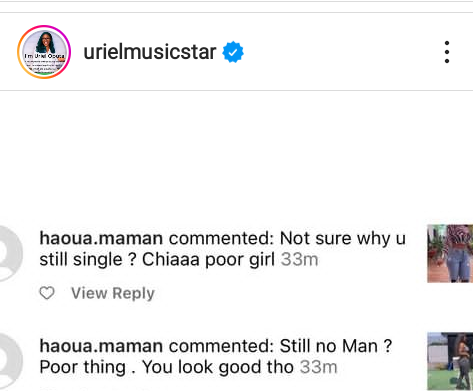
Task: Open haoua.maman profile from "Not sure why" comment
Action: [101, 238]
